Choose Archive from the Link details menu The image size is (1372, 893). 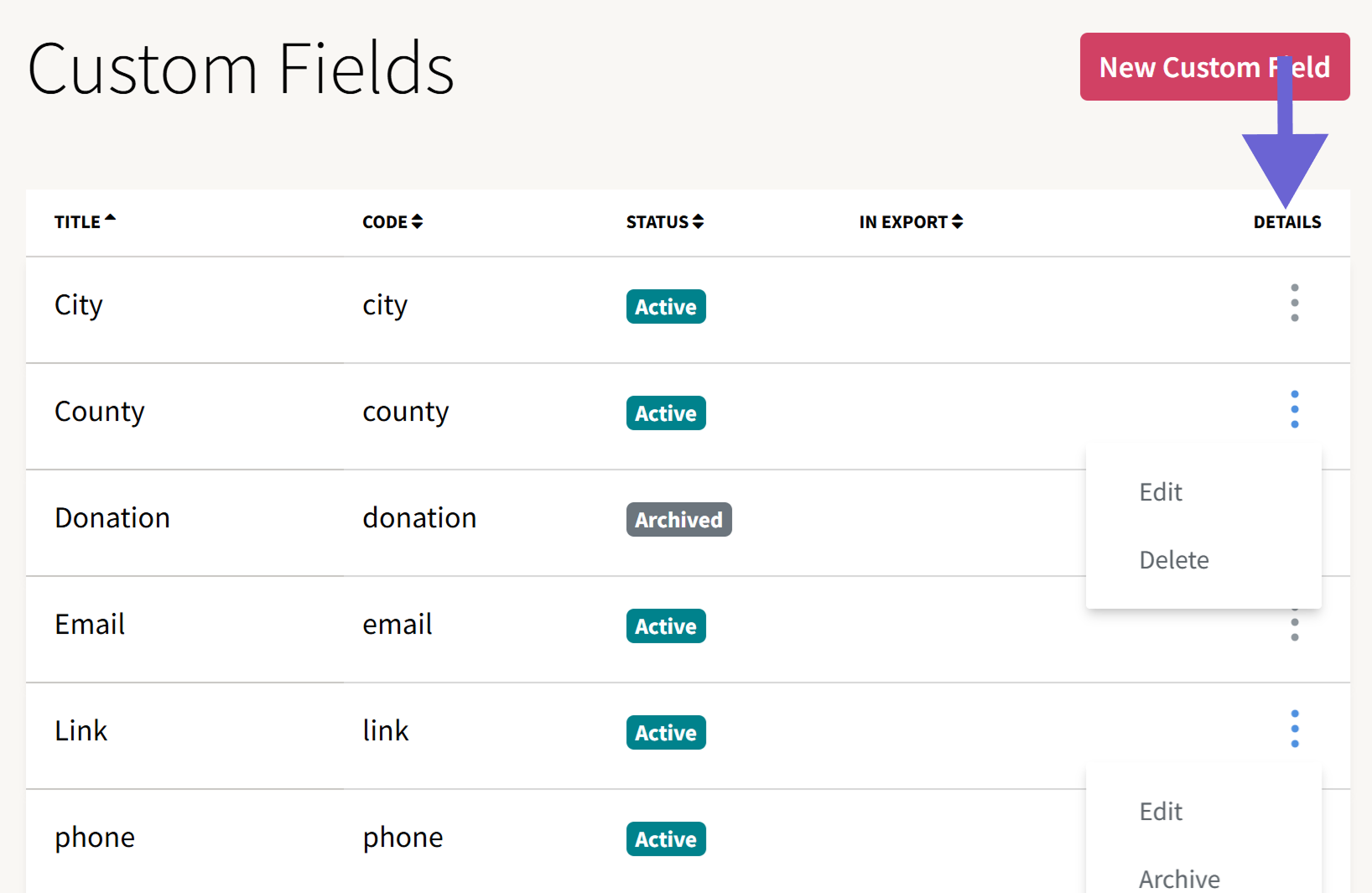(x=1179, y=876)
